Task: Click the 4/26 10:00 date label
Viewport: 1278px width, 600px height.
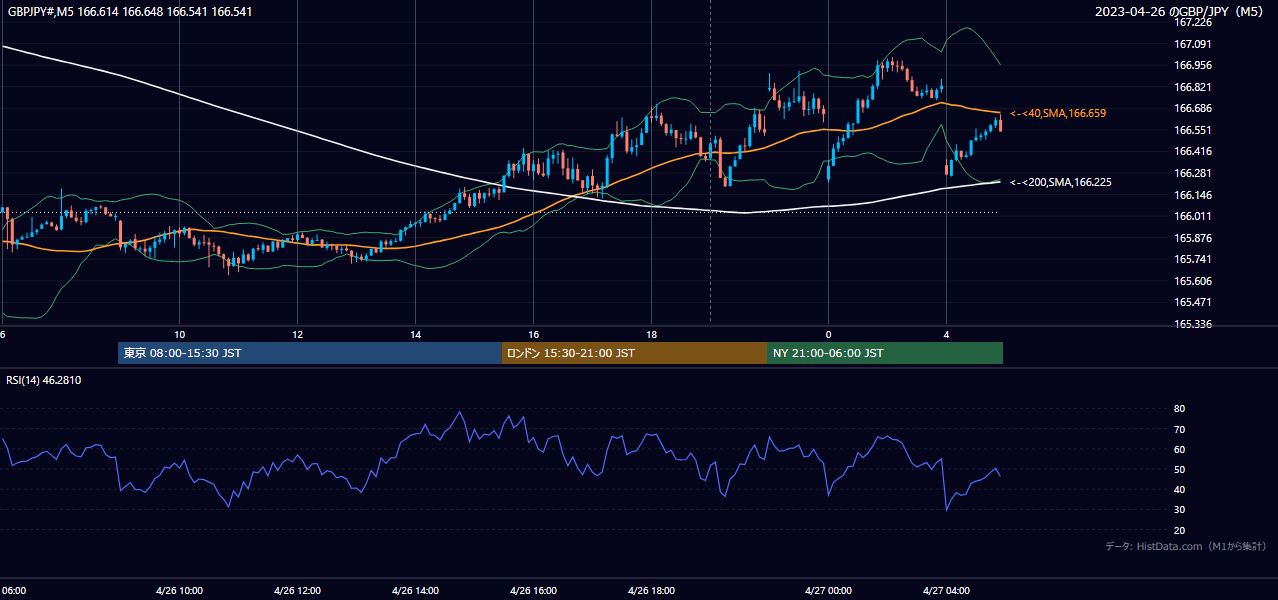Action: (x=179, y=590)
